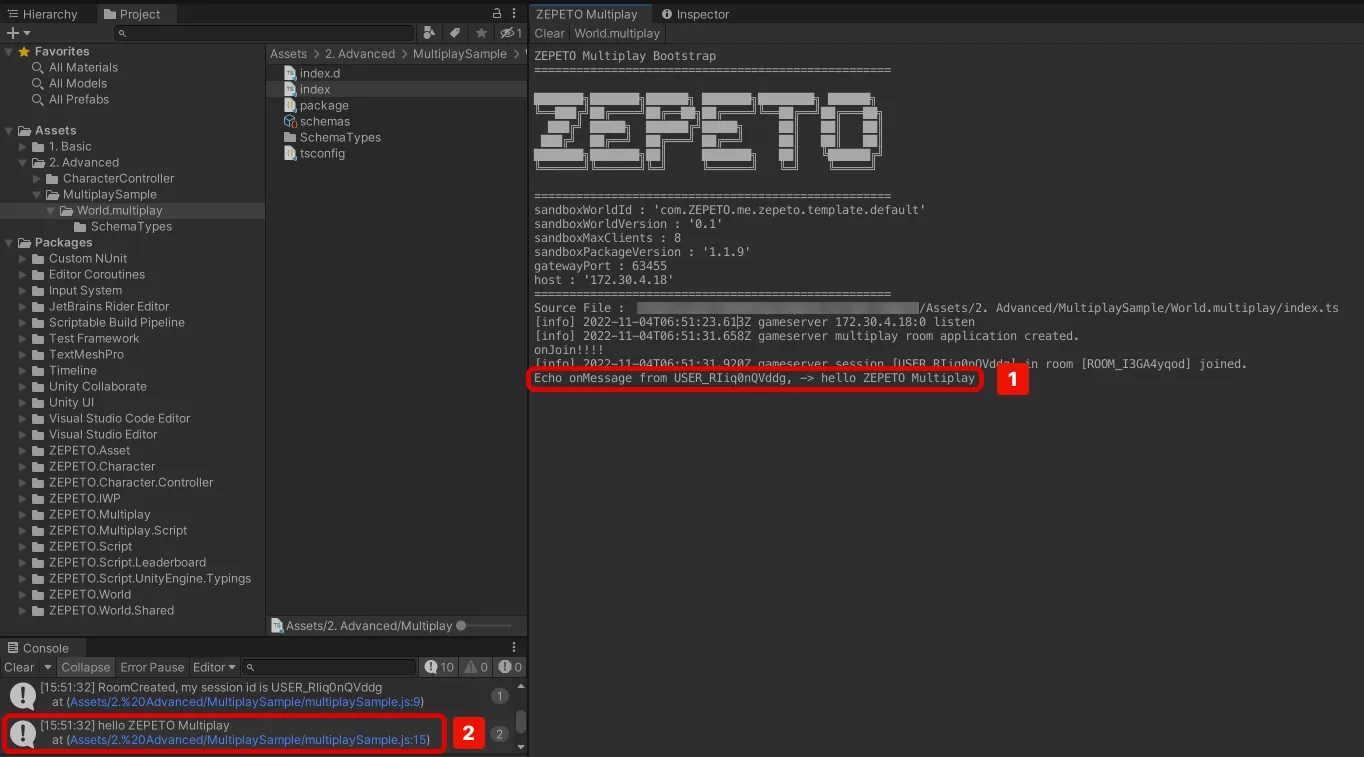The width and height of the screenshot is (1364, 757).
Task: Switch to the Inspector tab
Action: point(696,14)
